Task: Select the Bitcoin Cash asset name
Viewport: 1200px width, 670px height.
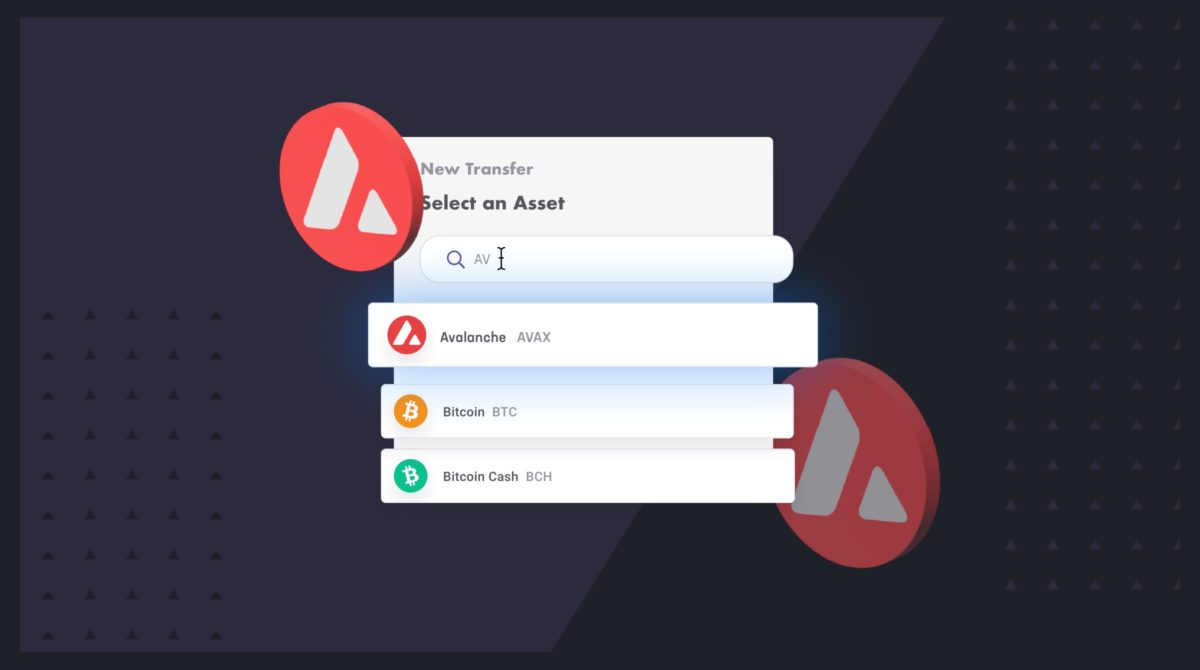Action: pyautogui.click(x=481, y=477)
